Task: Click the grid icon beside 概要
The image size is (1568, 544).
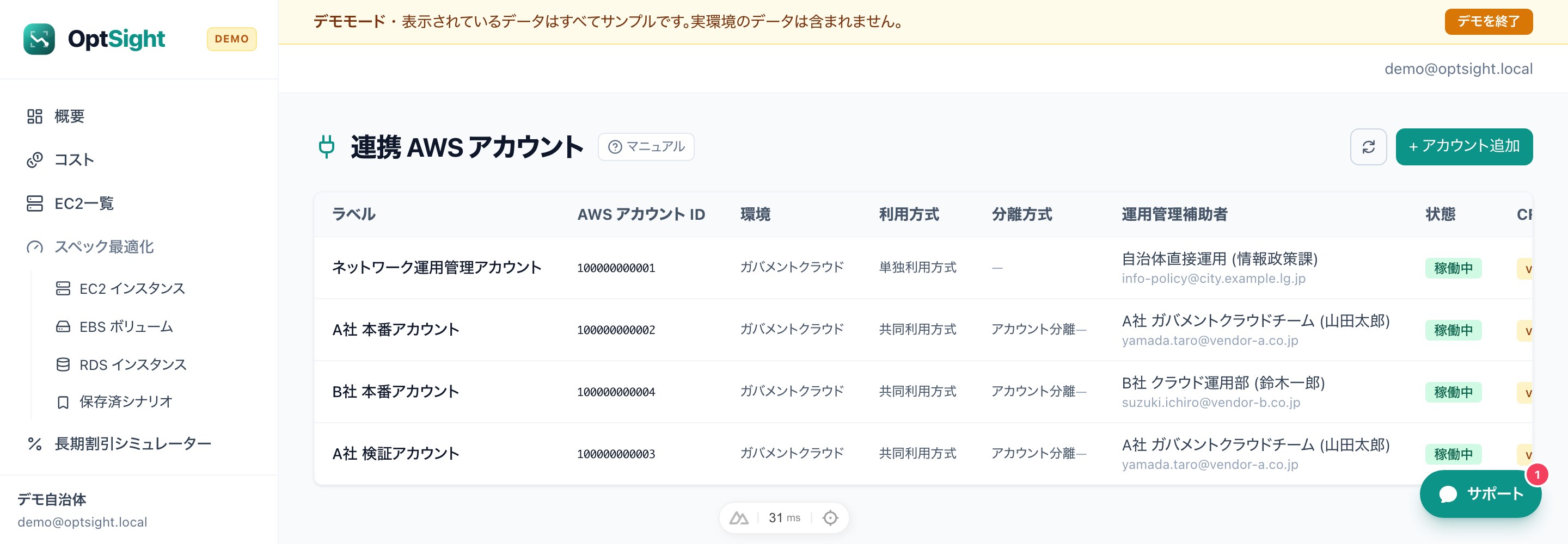Action: pos(35,116)
